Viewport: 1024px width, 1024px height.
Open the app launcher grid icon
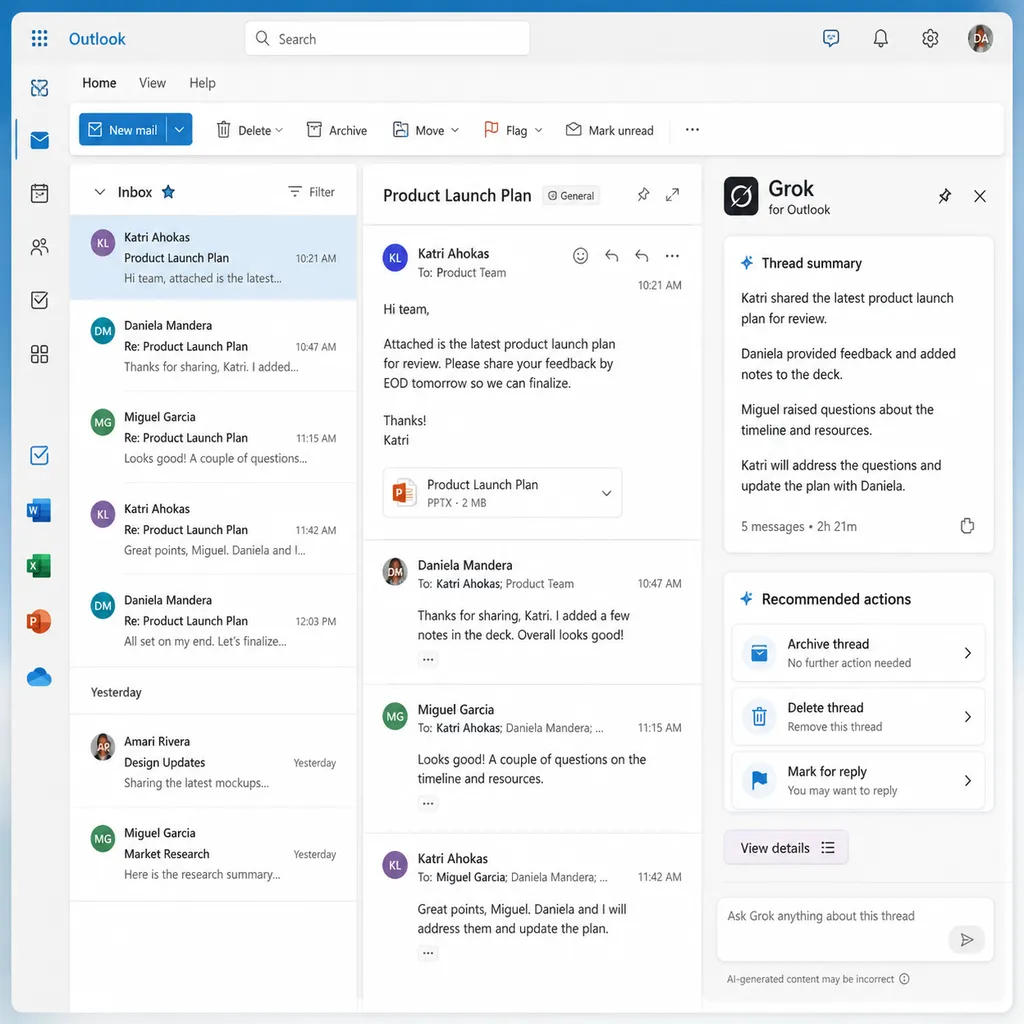[x=39, y=39]
